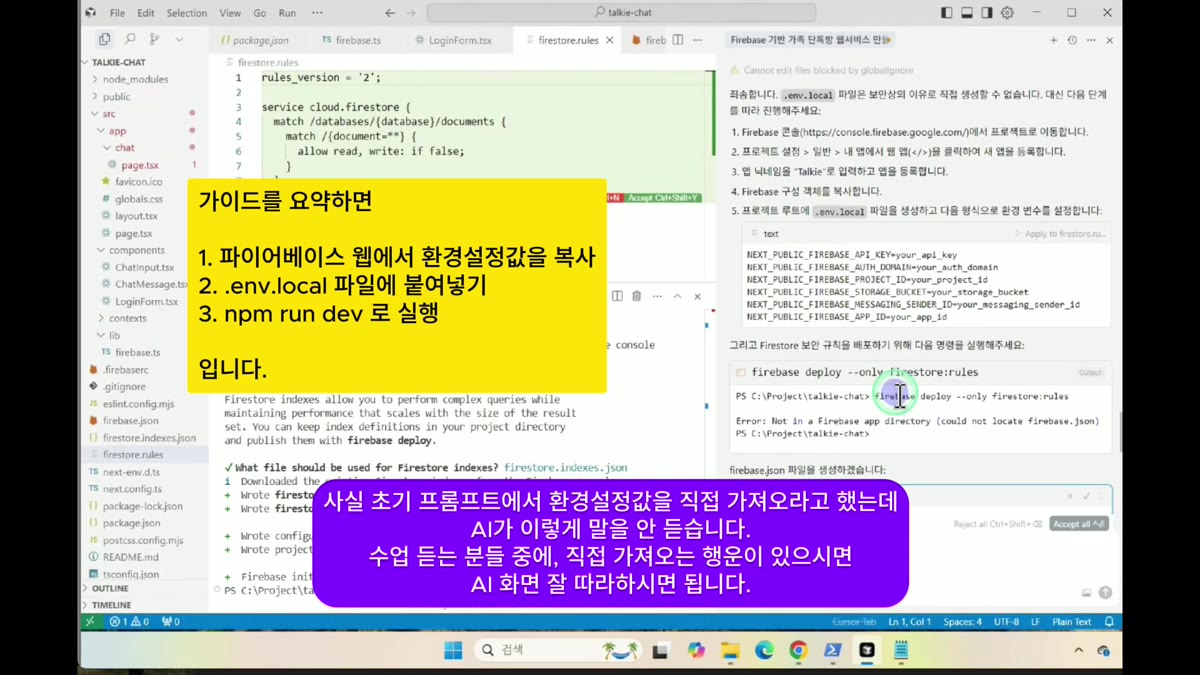The height and width of the screenshot is (675, 1200).
Task: Open firestore.indexes.json in explorer
Action: tap(149, 438)
